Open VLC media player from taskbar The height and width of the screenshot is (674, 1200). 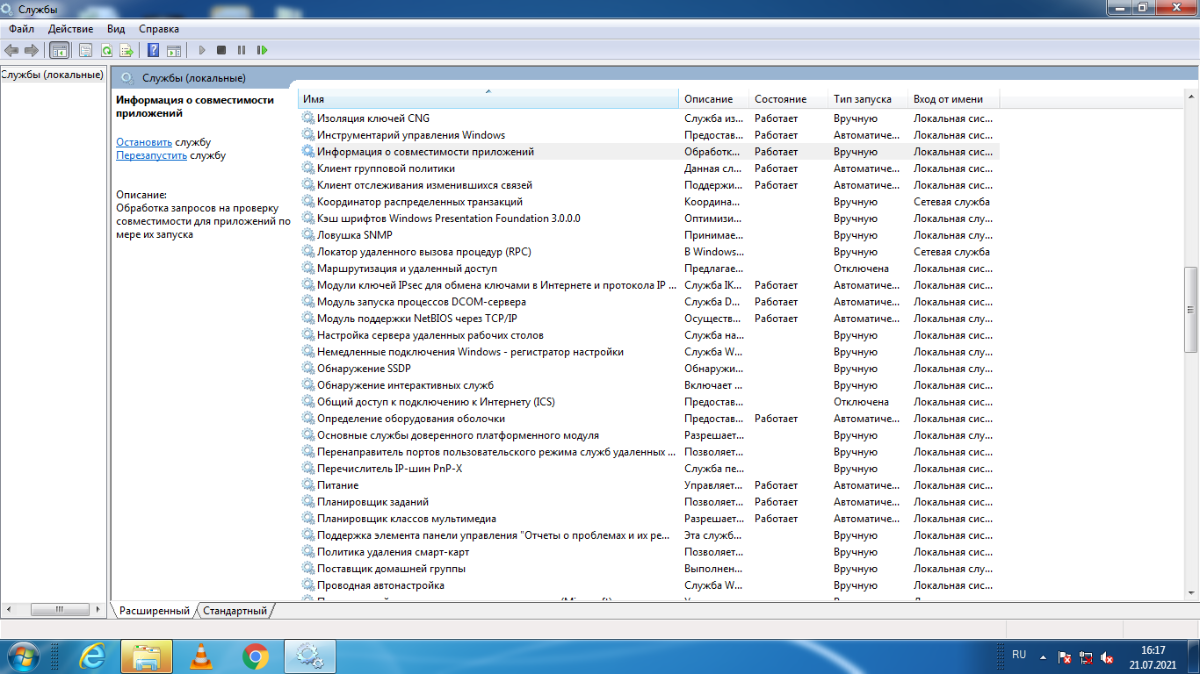pos(201,656)
